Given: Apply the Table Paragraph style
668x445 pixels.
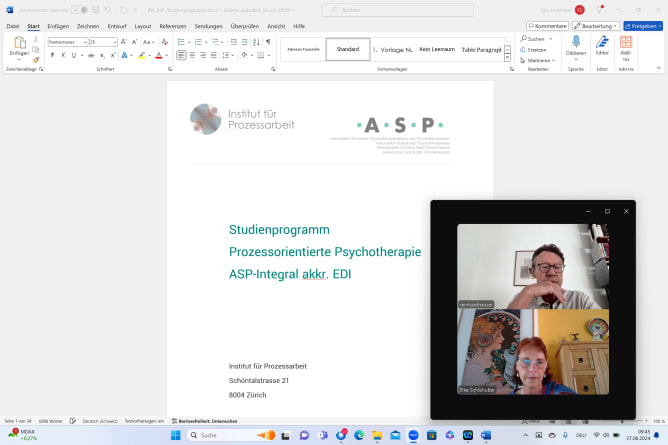Looking at the screenshot, I should pyautogui.click(x=481, y=49).
